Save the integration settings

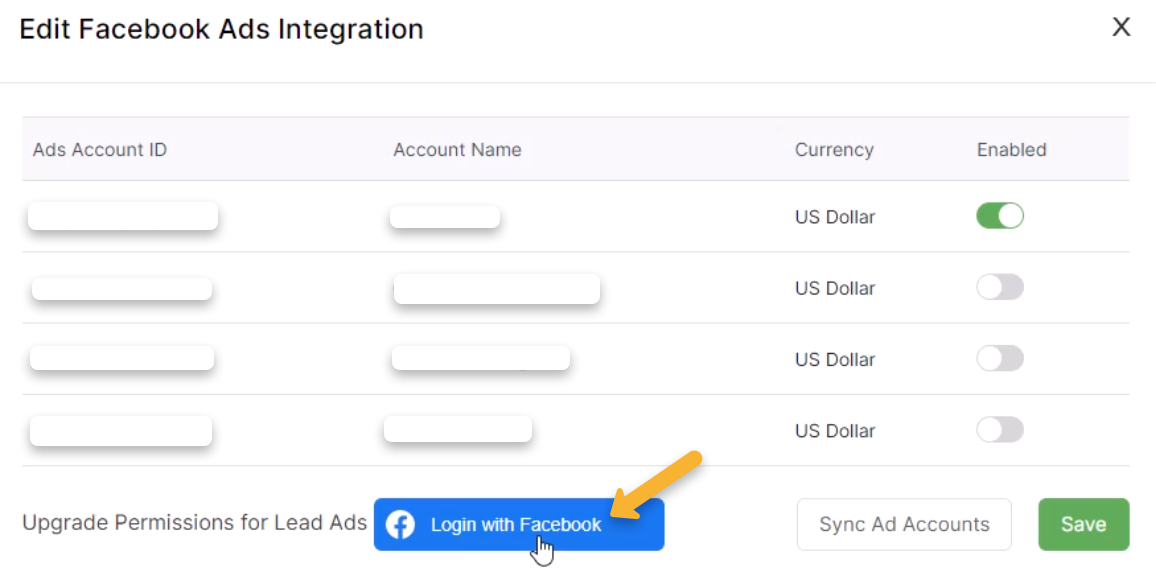(1083, 525)
